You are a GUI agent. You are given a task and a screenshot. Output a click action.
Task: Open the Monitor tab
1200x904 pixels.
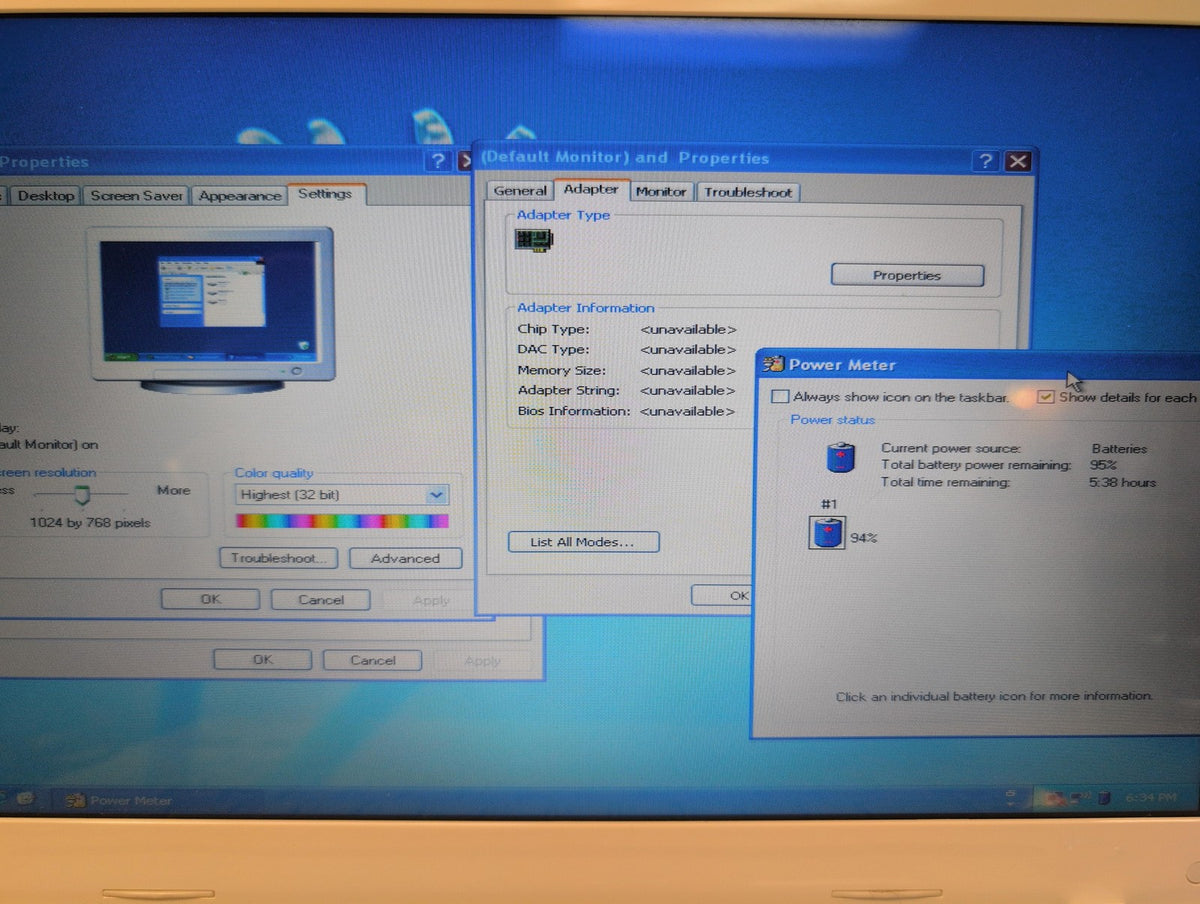point(661,192)
